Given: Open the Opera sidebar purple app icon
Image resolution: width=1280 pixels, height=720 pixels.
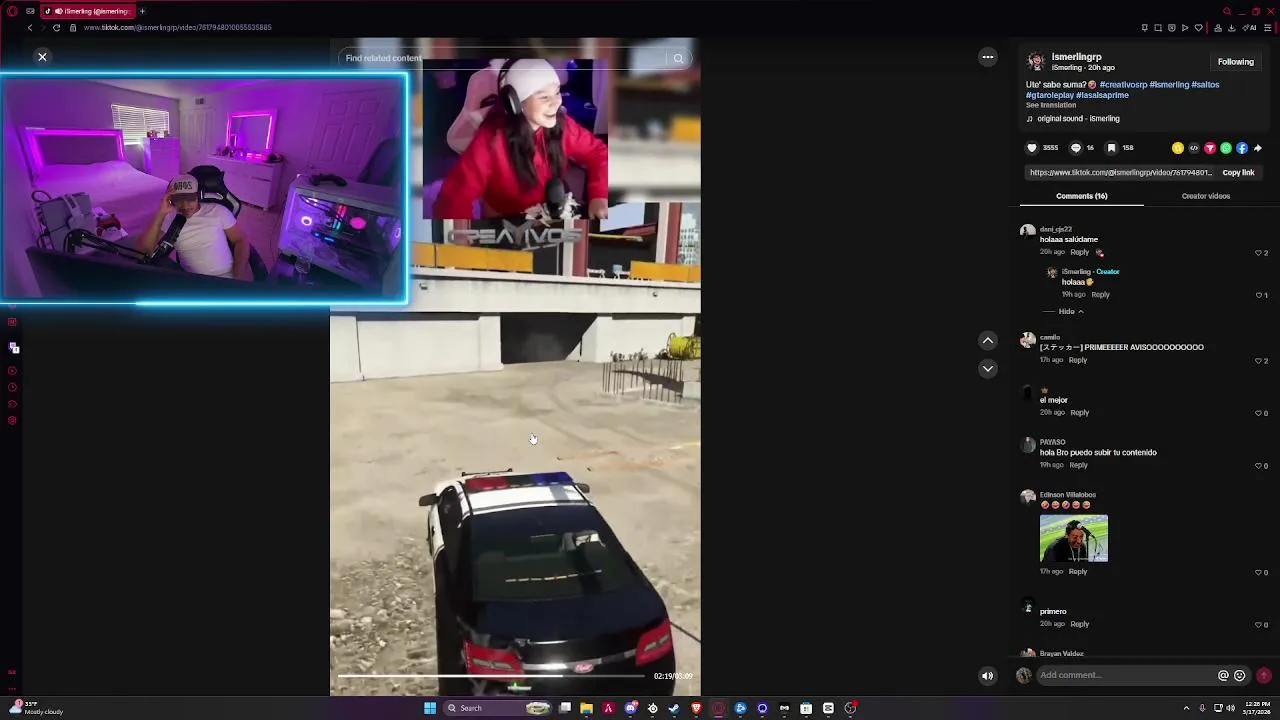Looking at the screenshot, I should point(14,348).
